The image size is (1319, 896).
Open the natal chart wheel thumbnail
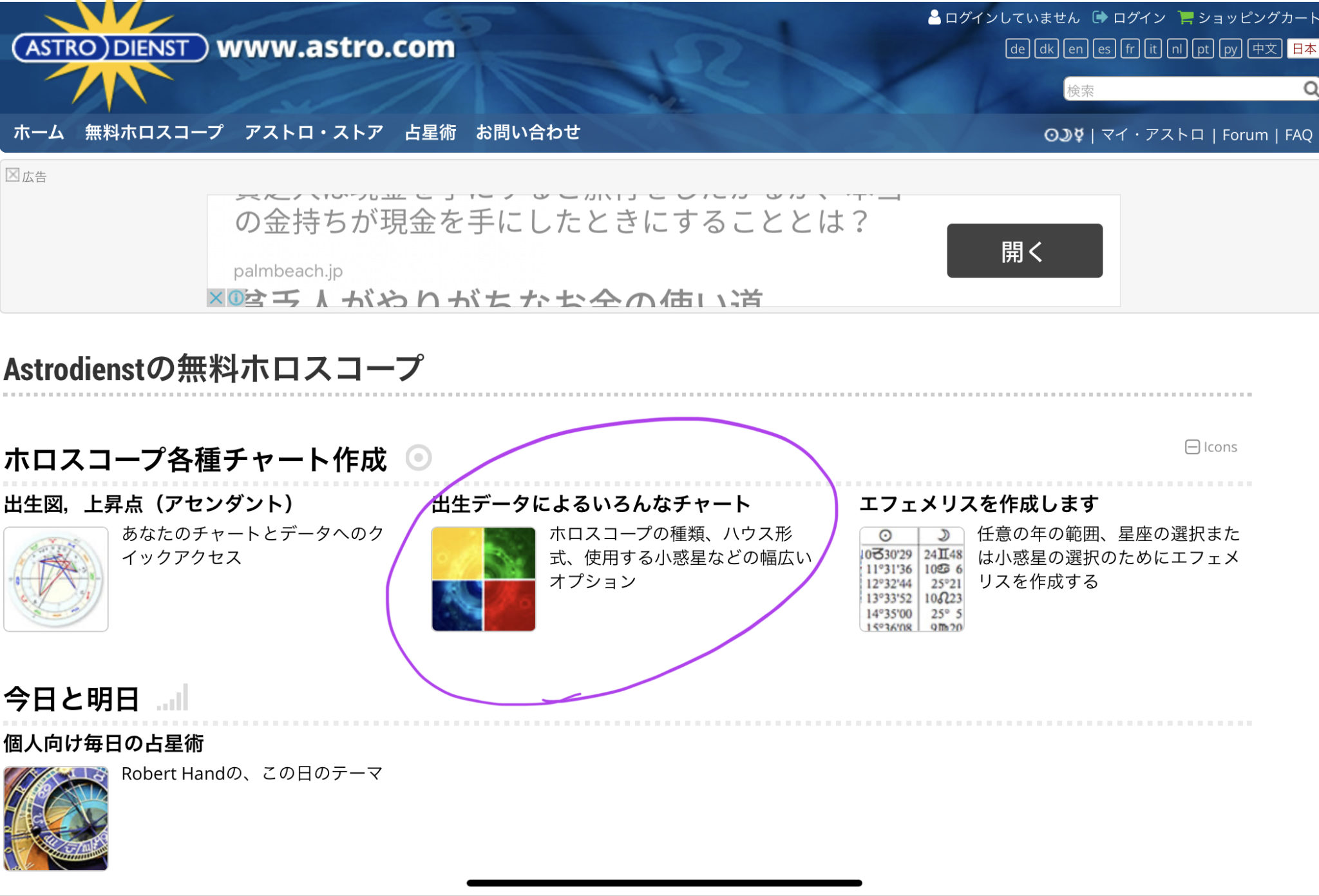click(x=56, y=579)
